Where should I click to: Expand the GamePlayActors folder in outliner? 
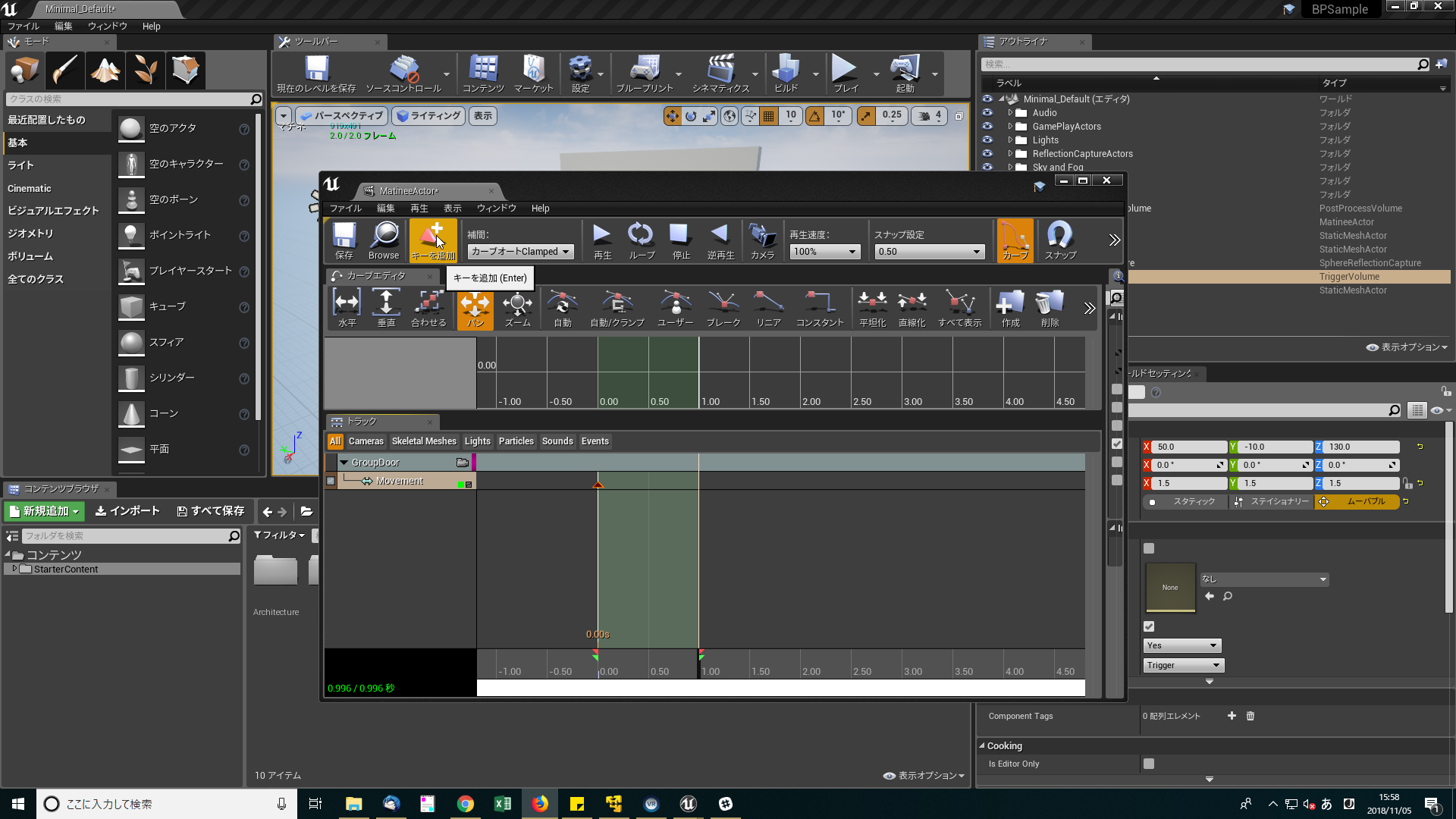pyautogui.click(x=1010, y=127)
